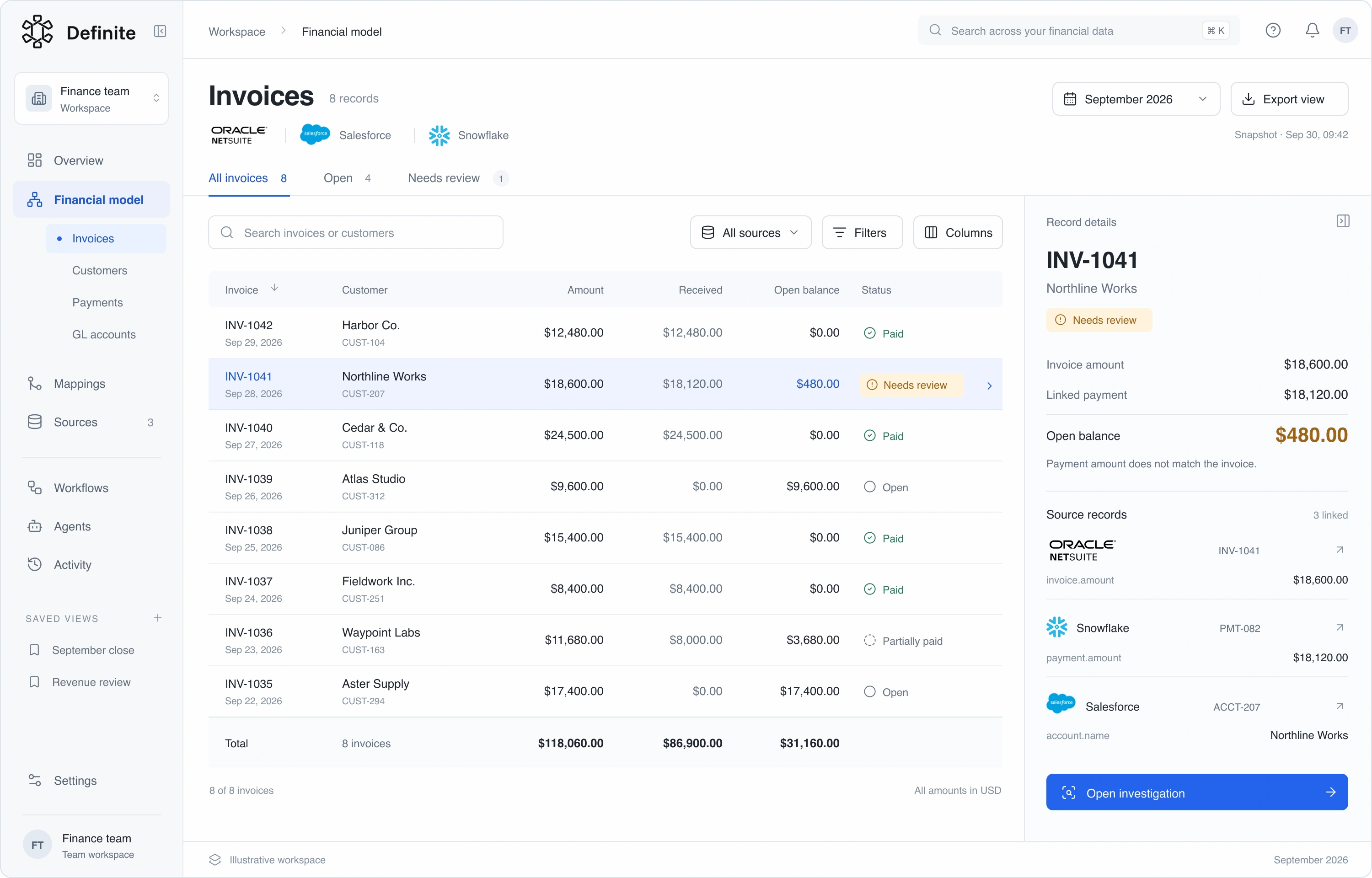Open Sources in the sidebar

(91, 423)
